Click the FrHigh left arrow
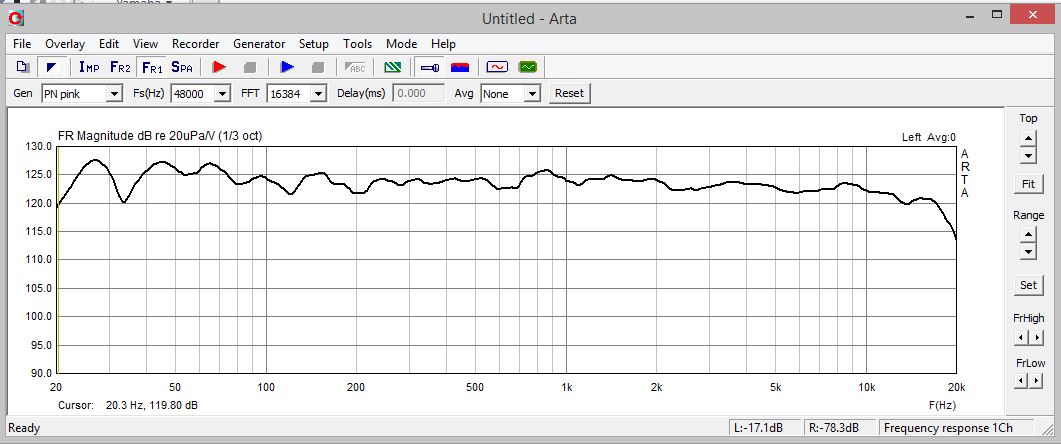The image size is (1061, 444). point(1021,336)
